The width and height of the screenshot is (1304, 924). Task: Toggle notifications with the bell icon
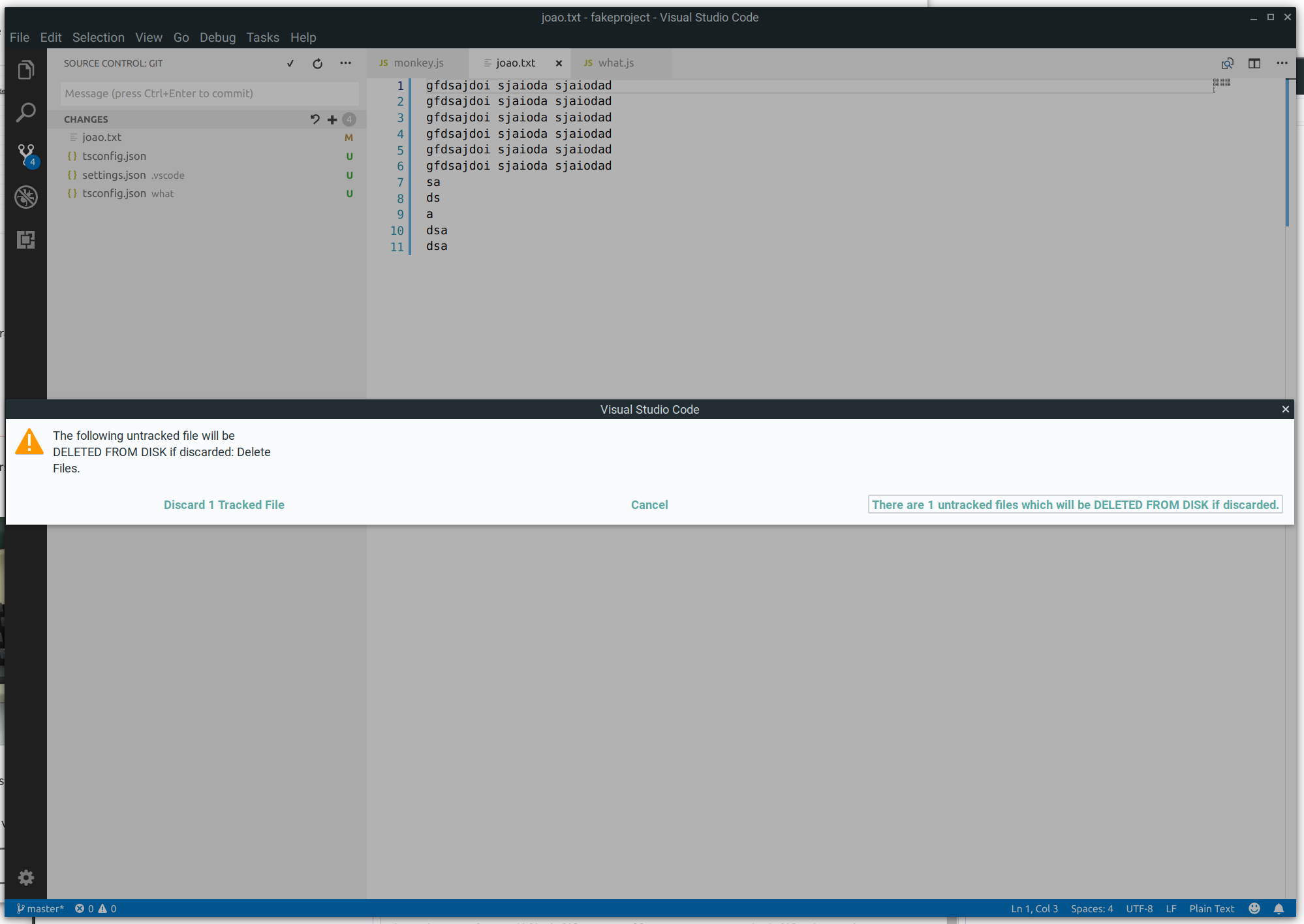(x=1279, y=908)
